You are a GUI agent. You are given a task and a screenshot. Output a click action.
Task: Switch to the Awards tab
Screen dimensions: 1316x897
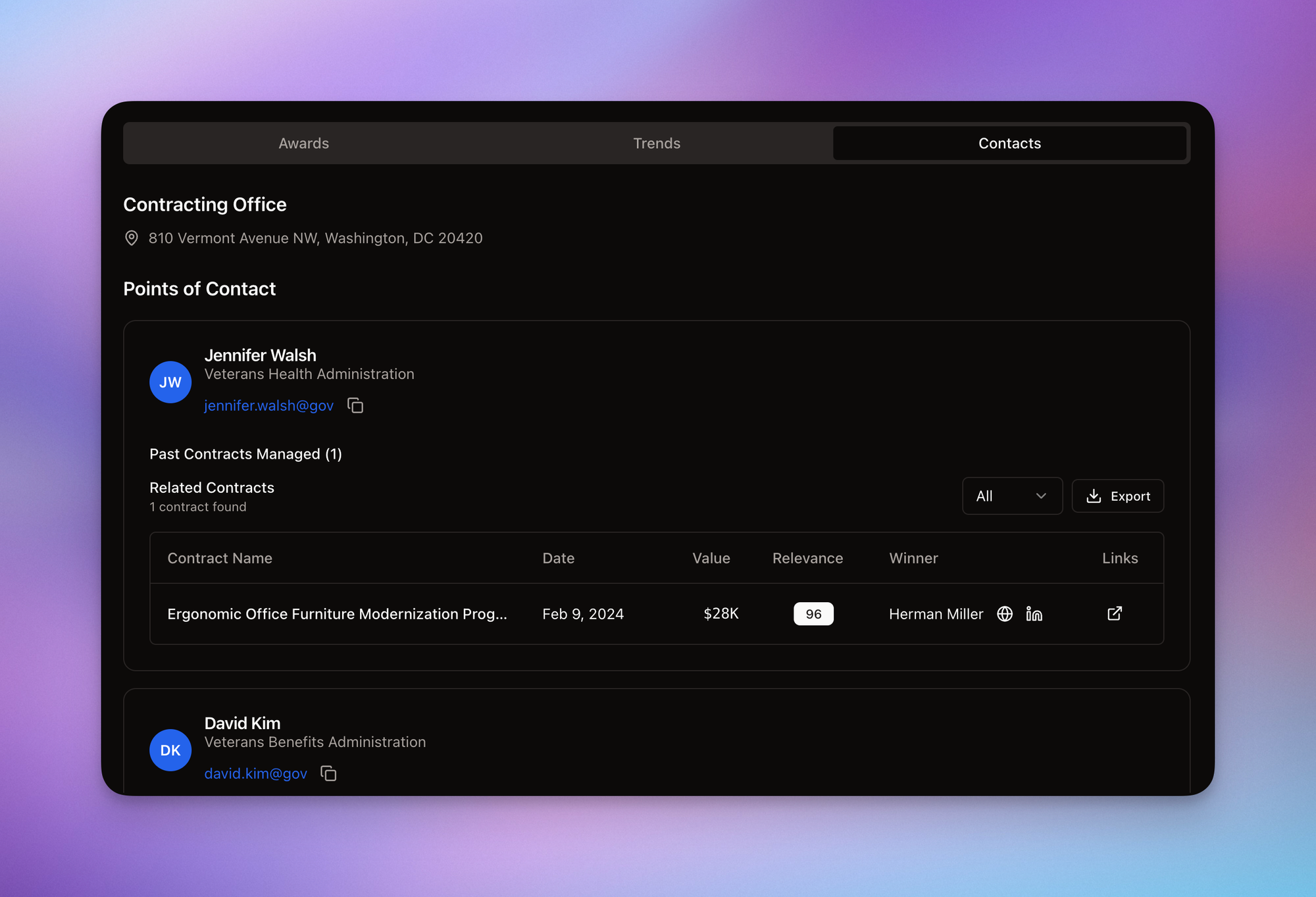click(303, 143)
